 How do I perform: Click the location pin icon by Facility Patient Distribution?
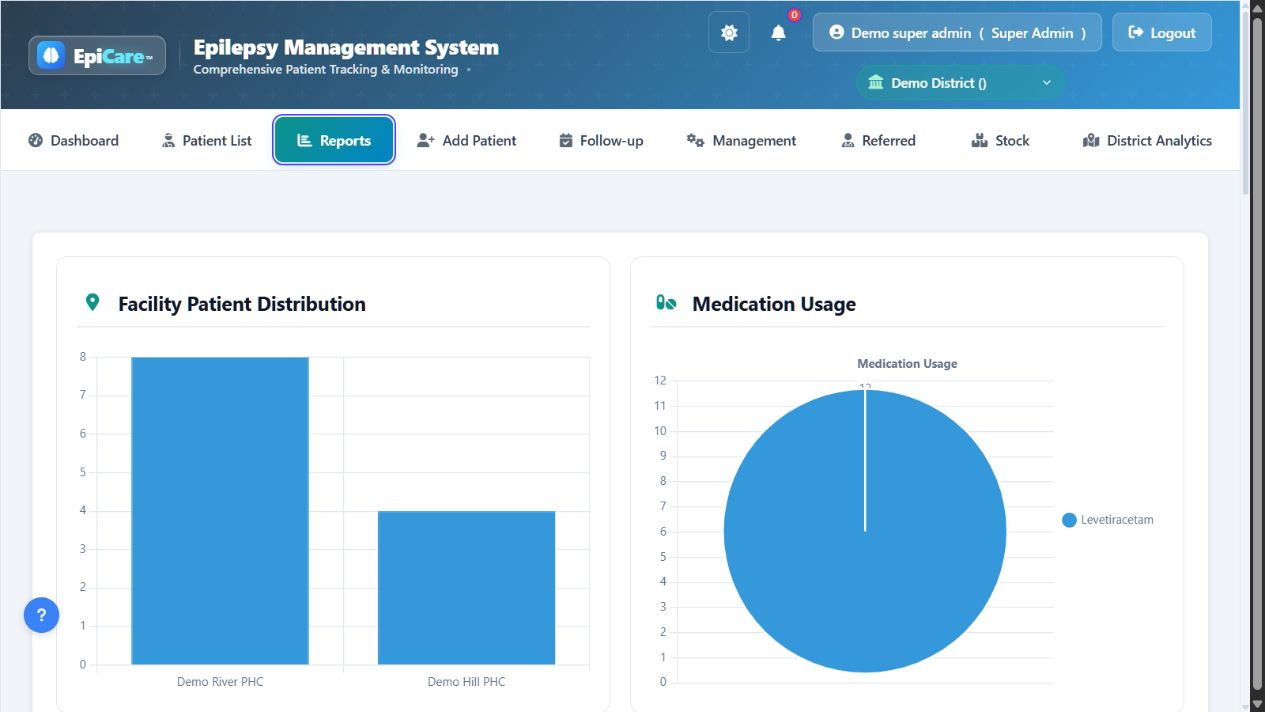[x=93, y=302]
